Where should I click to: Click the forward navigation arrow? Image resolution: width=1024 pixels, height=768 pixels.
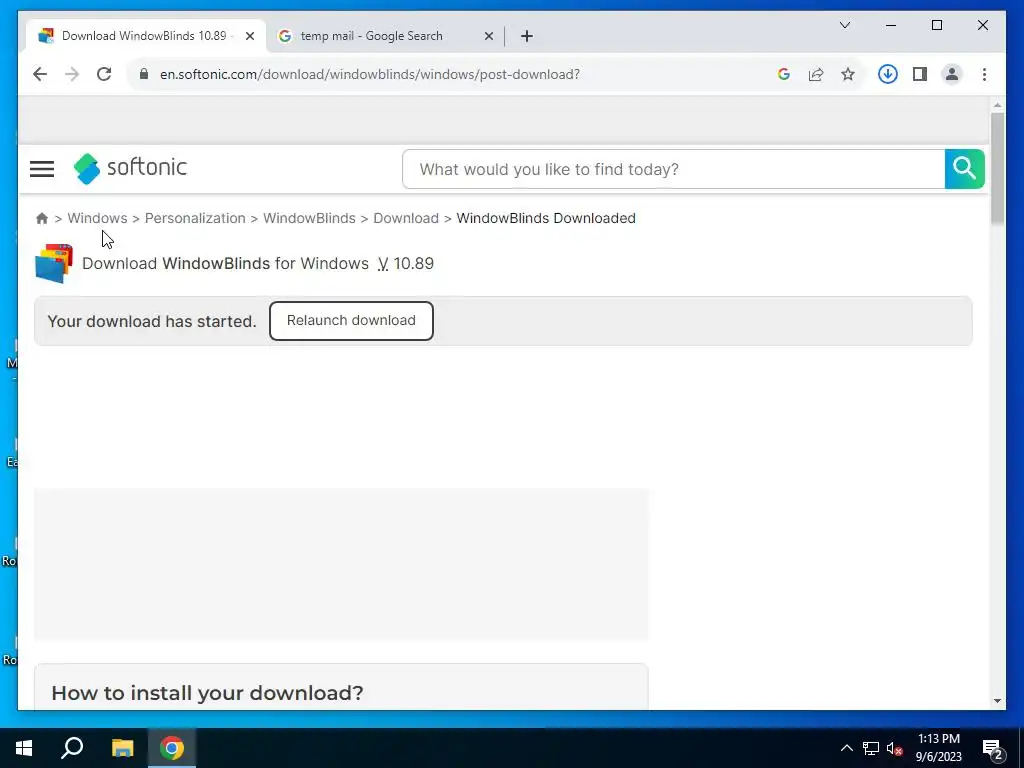[x=72, y=74]
